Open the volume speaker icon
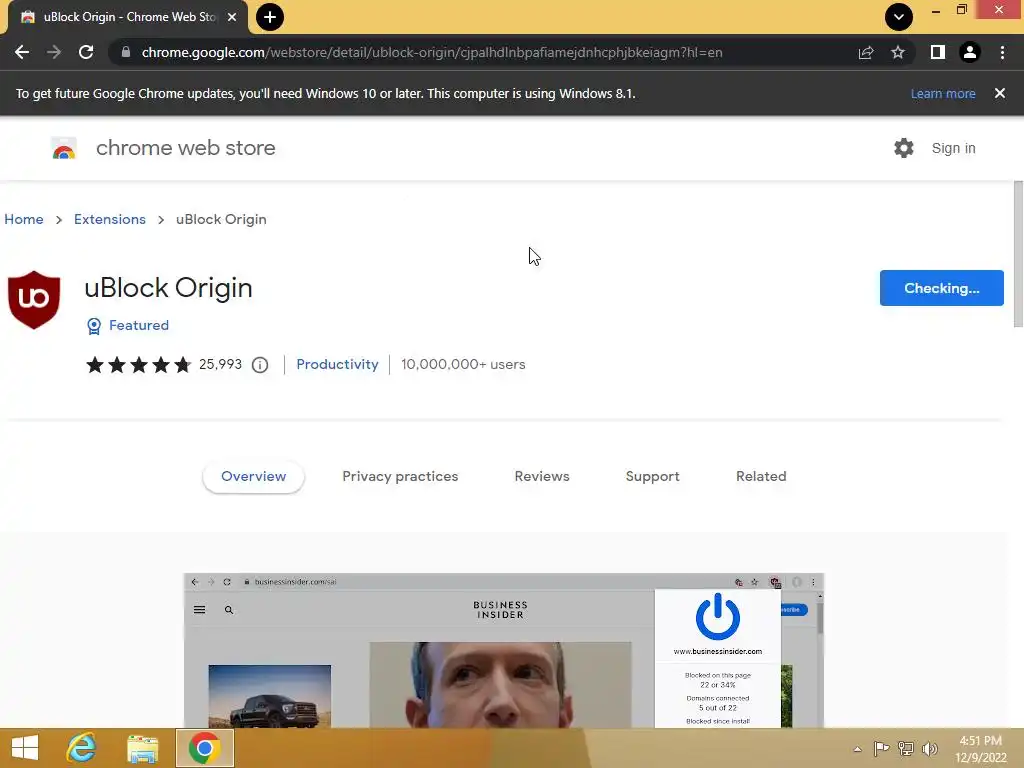This screenshot has height=768, width=1024. pyautogui.click(x=929, y=748)
